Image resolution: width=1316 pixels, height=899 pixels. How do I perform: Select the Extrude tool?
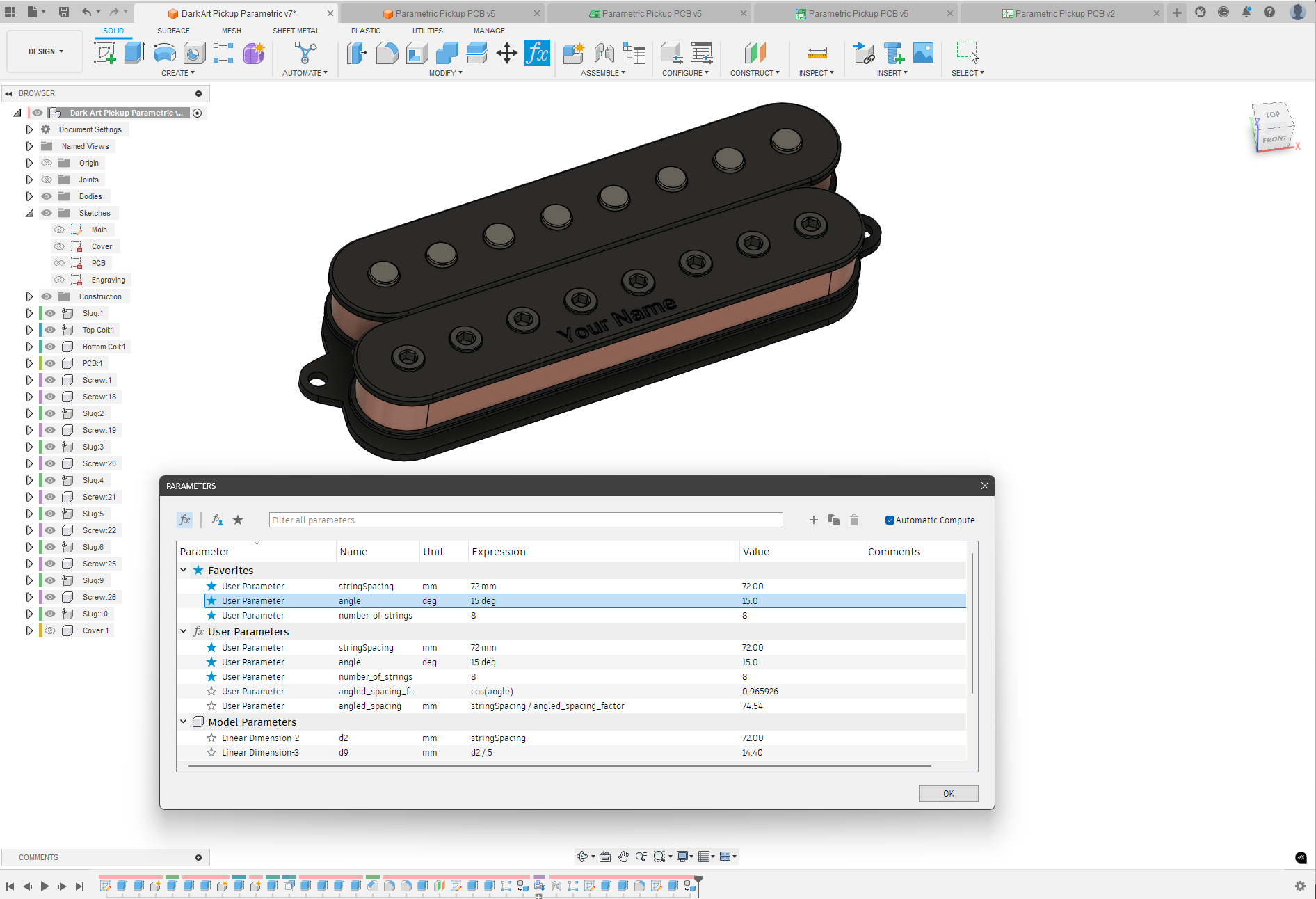pos(134,53)
